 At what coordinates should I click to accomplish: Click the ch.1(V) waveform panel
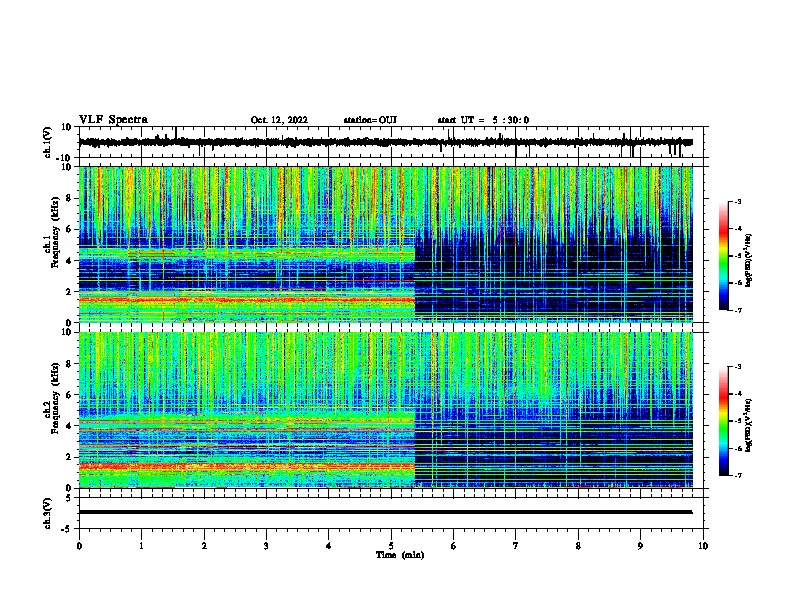pos(393,142)
